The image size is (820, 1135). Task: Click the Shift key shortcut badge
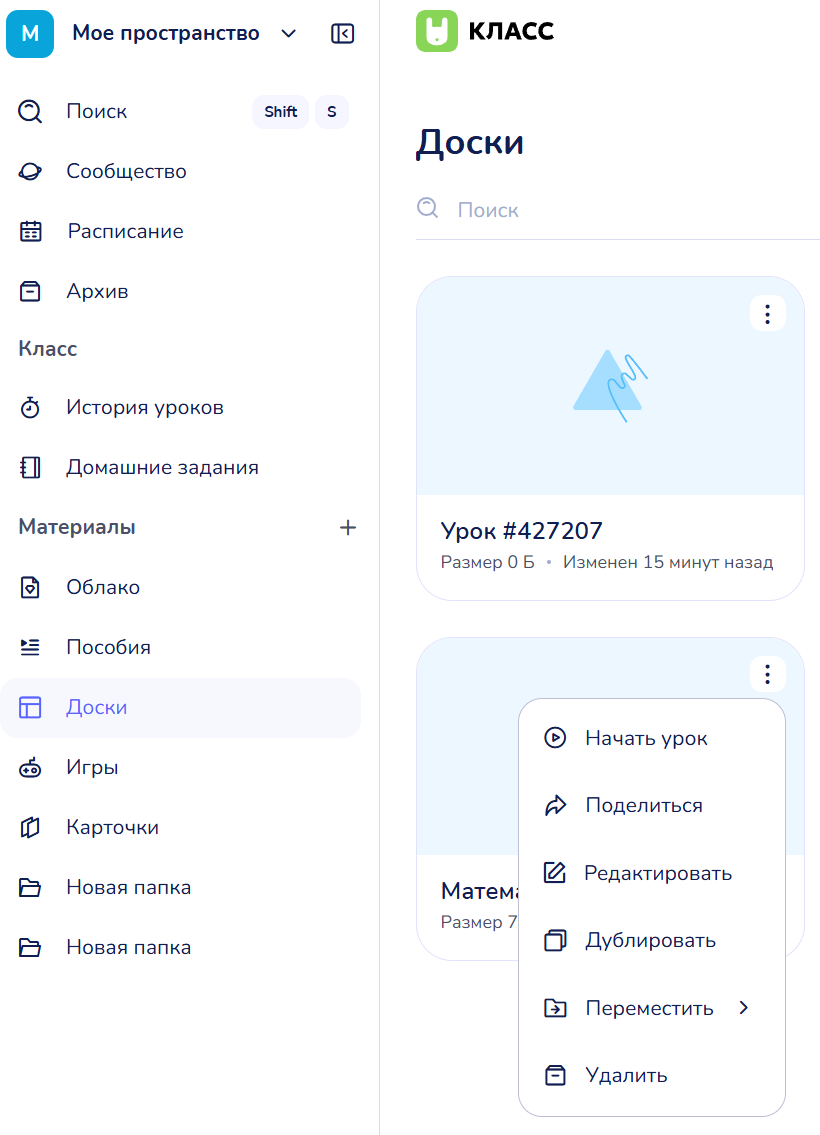281,112
